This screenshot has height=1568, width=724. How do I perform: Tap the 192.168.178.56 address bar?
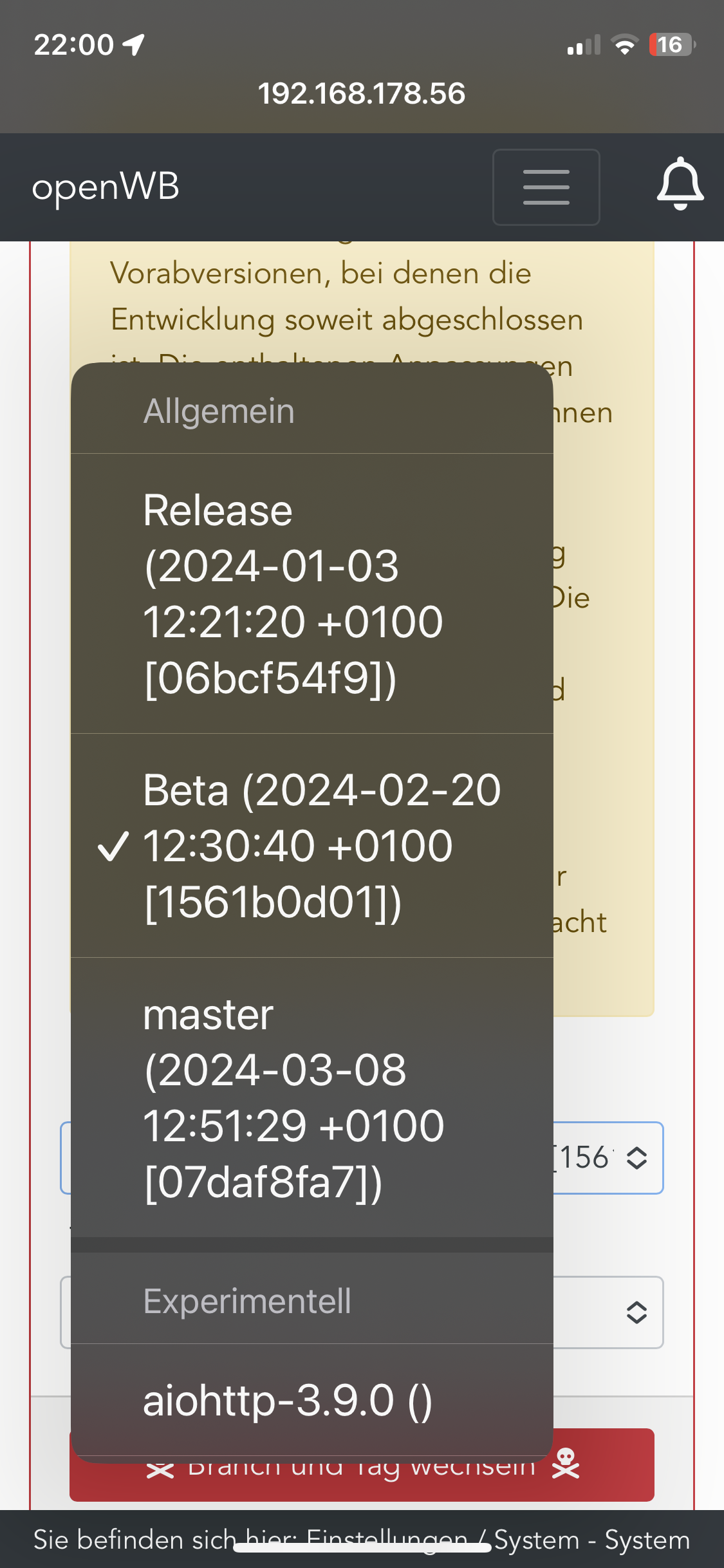pyautogui.click(x=362, y=93)
